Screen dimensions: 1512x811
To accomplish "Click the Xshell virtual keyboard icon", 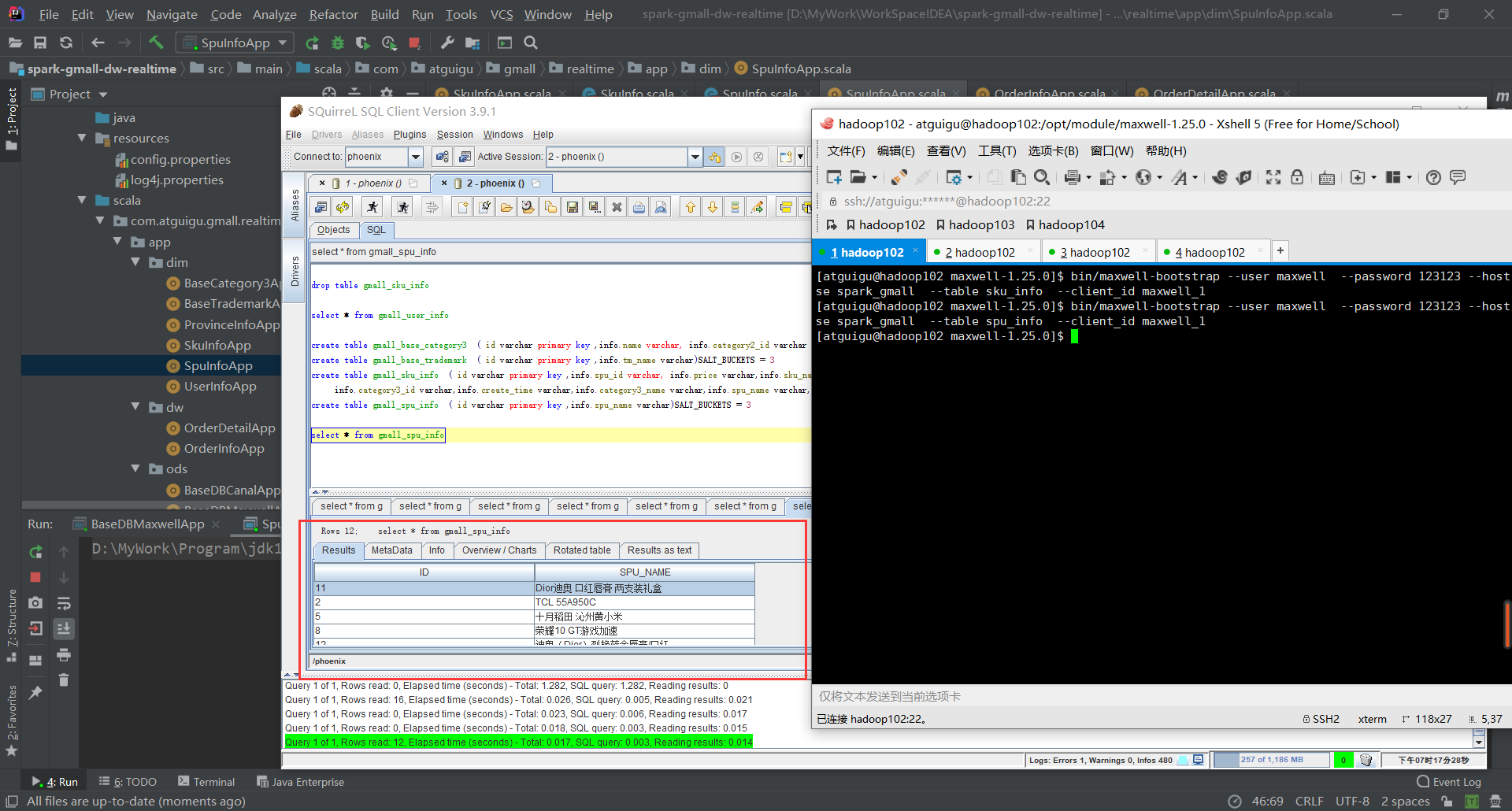I will click(x=1327, y=177).
